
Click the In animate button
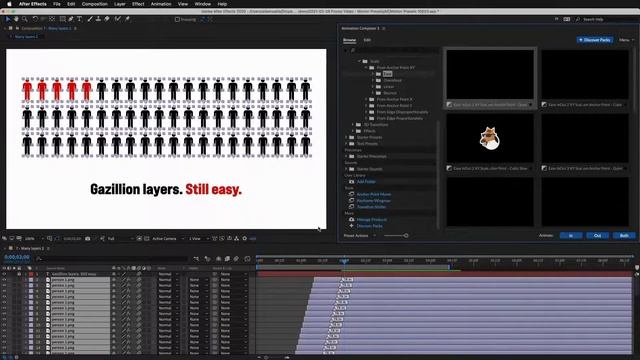(x=571, y=236)
